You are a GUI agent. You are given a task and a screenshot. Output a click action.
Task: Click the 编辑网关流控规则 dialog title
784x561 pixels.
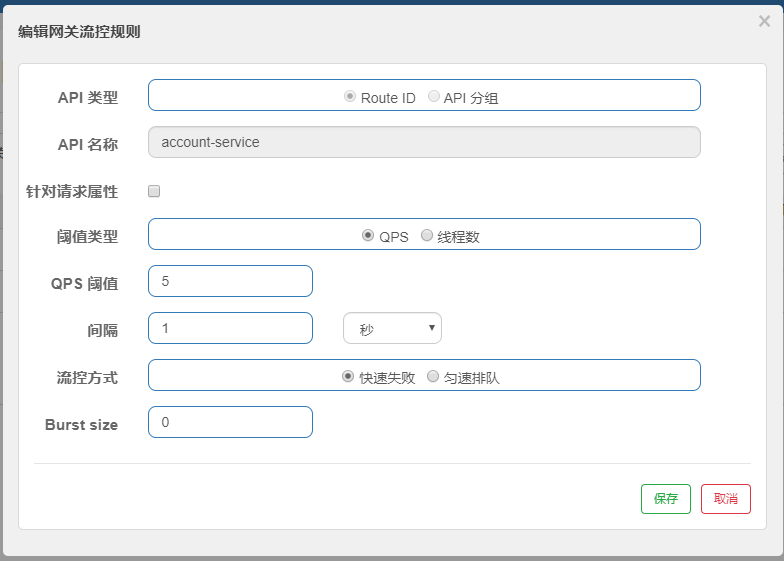pyautogui.click(x=79, y=32)
